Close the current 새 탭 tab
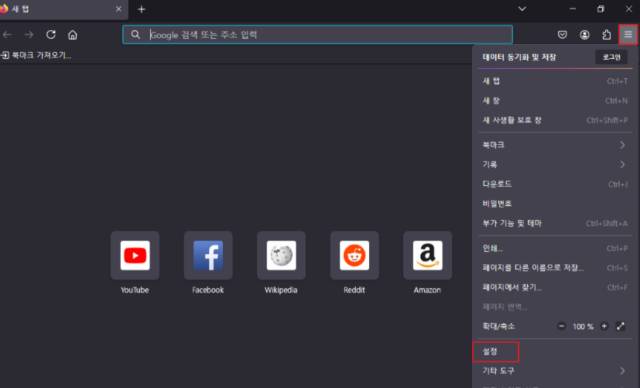640x388 pixels. click(118, 9)
